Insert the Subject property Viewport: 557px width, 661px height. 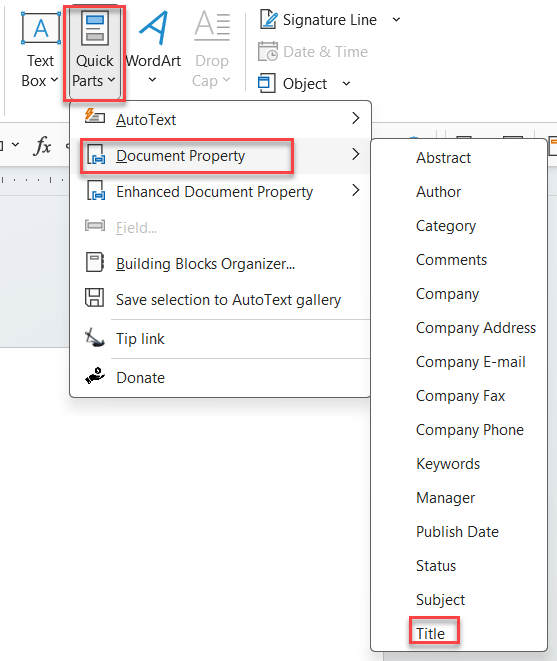[459, 599]
